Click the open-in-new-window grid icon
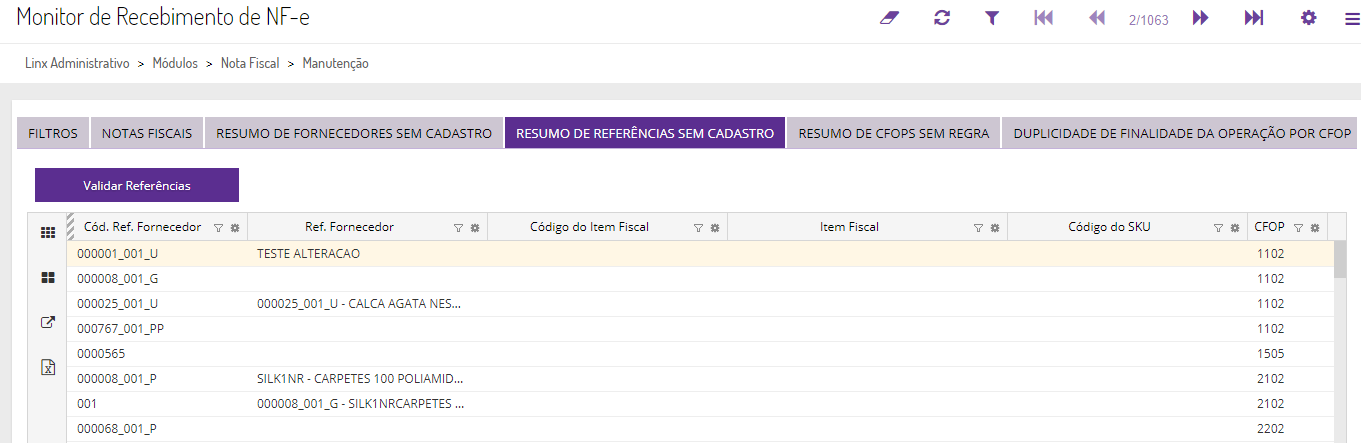The width and height of the screenshot is (1361, 443). tap(47, 323)
